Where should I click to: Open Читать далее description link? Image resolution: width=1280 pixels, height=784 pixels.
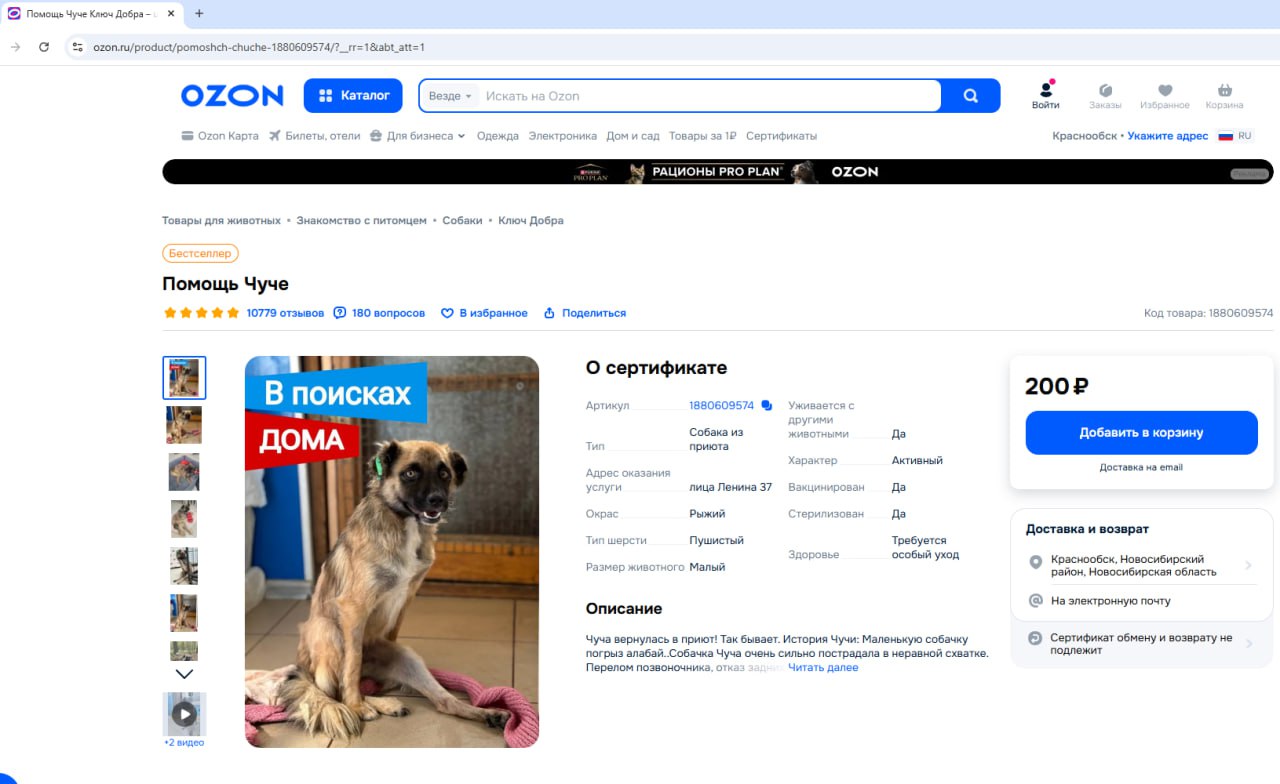coord(823,668)
